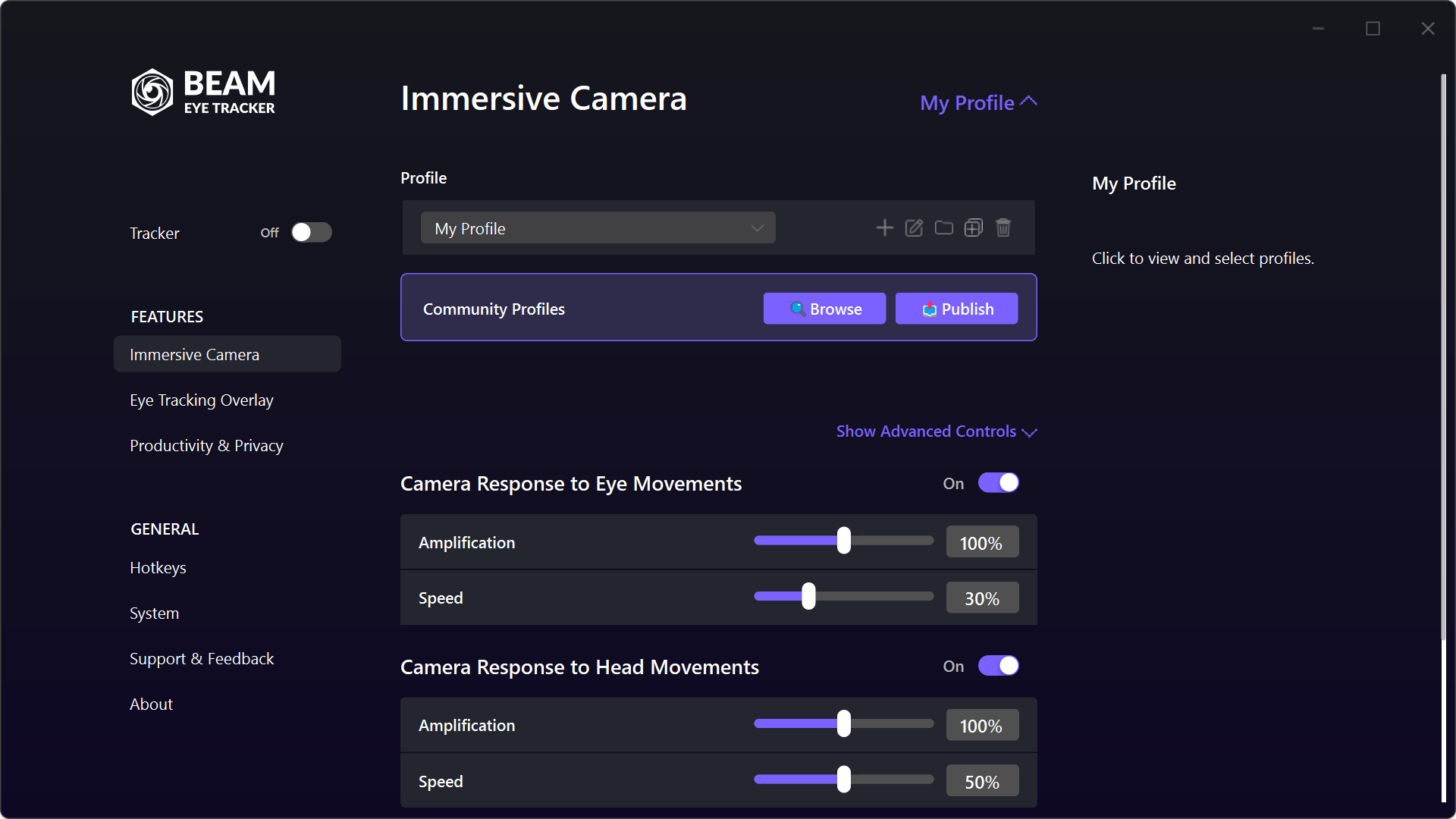The height and width of the screenshot is (819, 1456).
Task: Go to Support & Feedback
Action: (202, 659)
